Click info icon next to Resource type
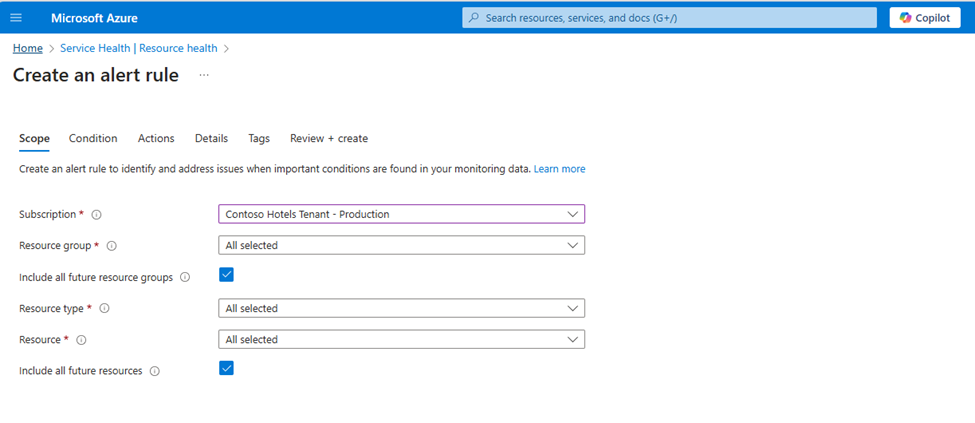 pos(104,309)
